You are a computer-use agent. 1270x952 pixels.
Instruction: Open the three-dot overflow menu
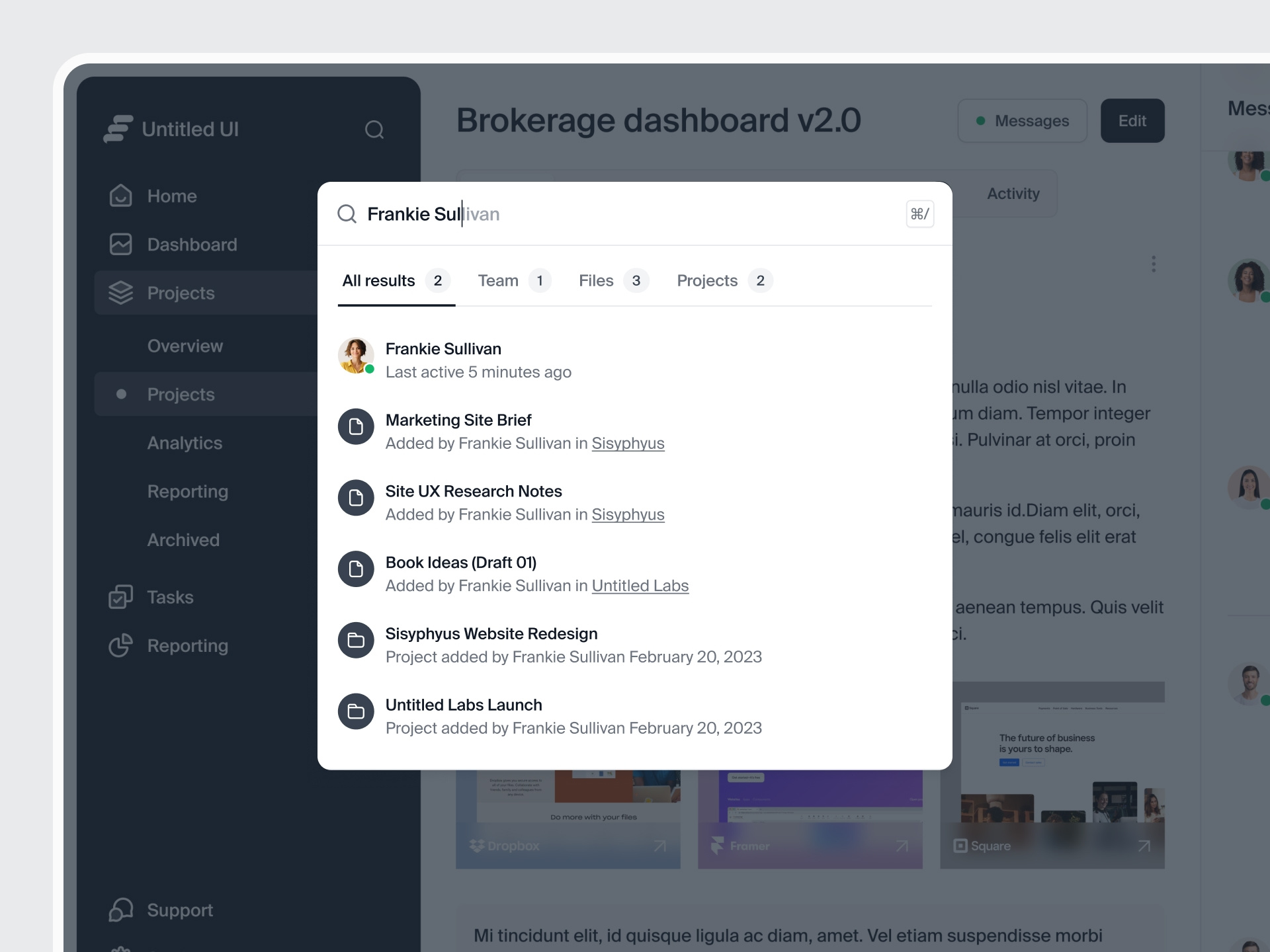pyautogui.click(x=1154, y=264)
